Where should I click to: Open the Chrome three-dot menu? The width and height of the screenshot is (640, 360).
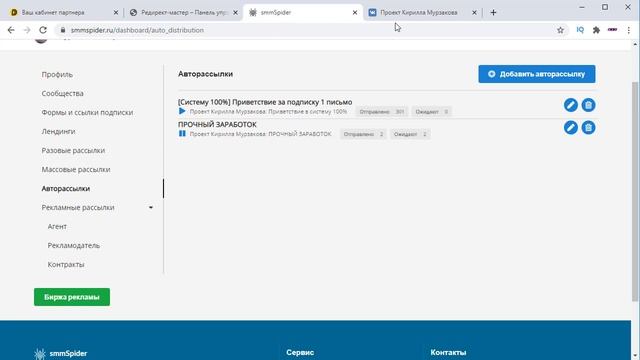tap(629, 30)
